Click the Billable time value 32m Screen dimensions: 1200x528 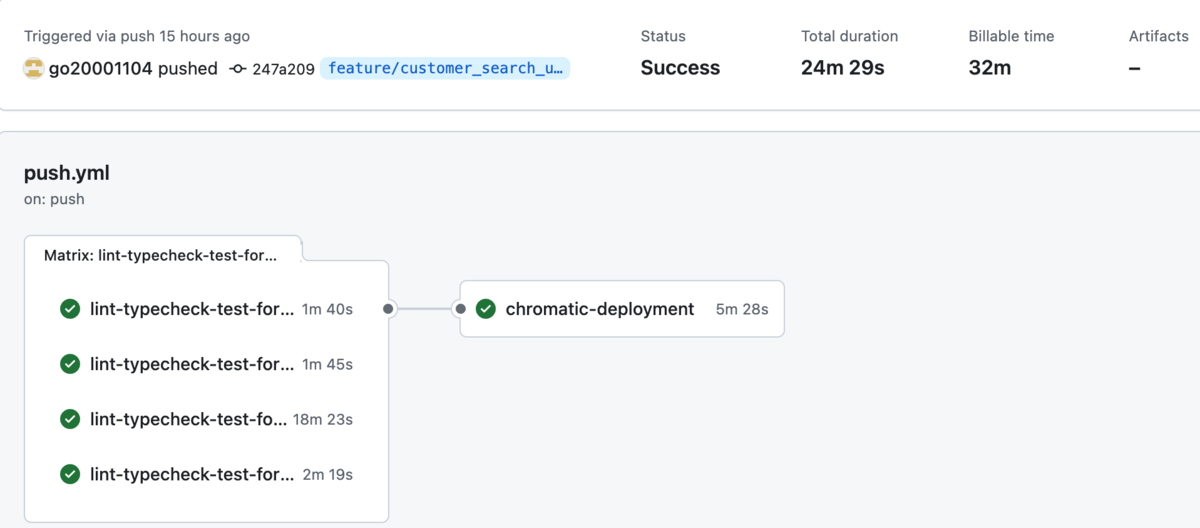(990, 68)
